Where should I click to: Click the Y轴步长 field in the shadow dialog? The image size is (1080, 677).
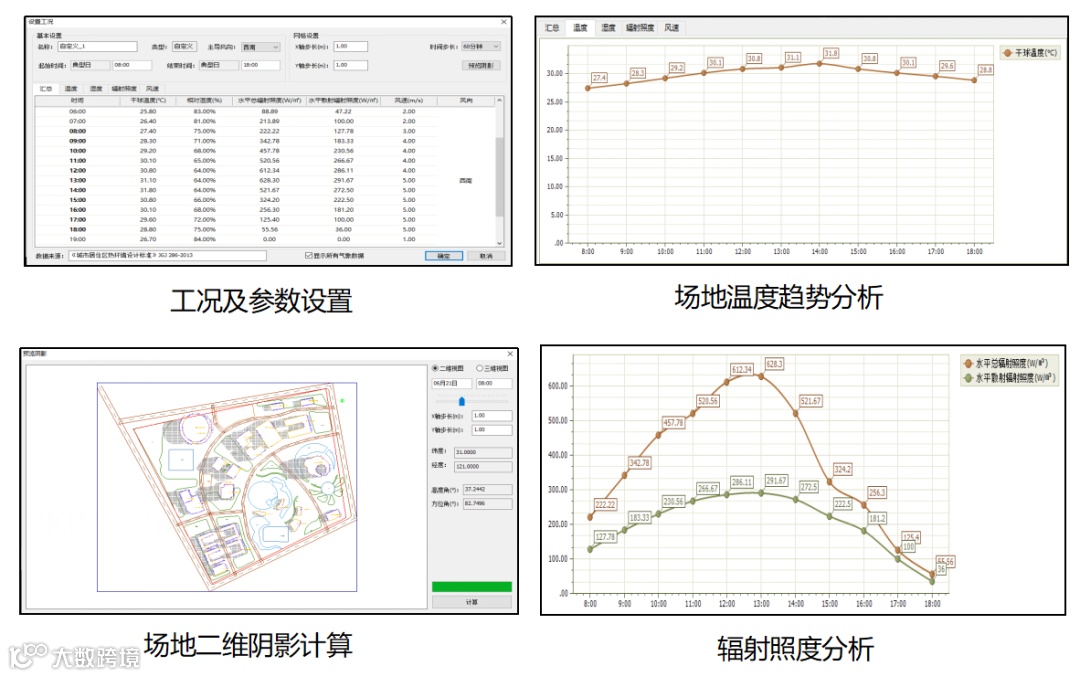492,430
